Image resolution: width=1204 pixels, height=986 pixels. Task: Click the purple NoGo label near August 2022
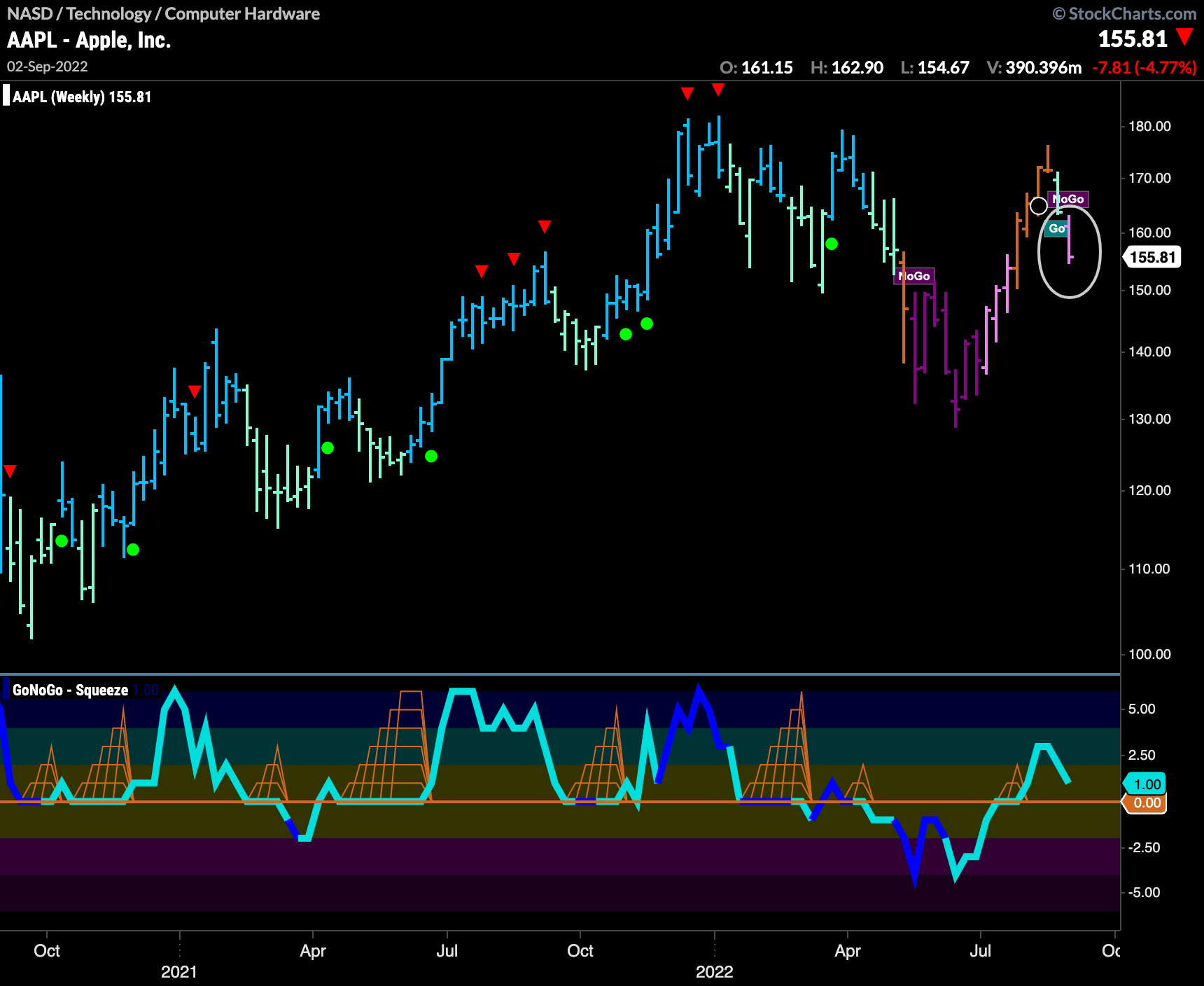1068,199
